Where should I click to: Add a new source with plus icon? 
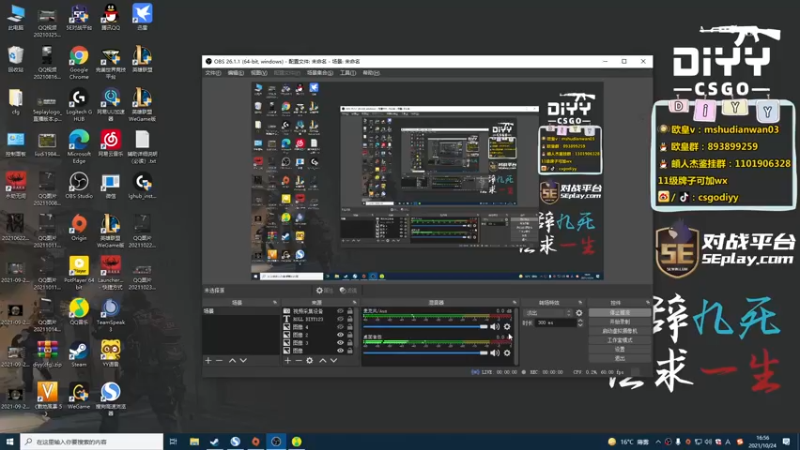pyautogui.click(x=288, y=360)
